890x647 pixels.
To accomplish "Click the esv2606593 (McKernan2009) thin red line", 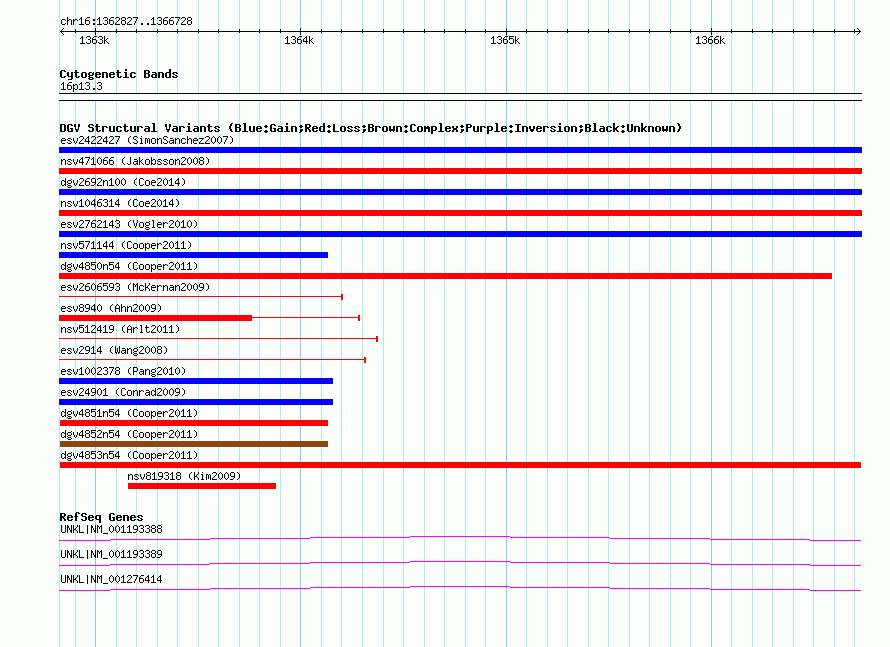I will [201, 297].
